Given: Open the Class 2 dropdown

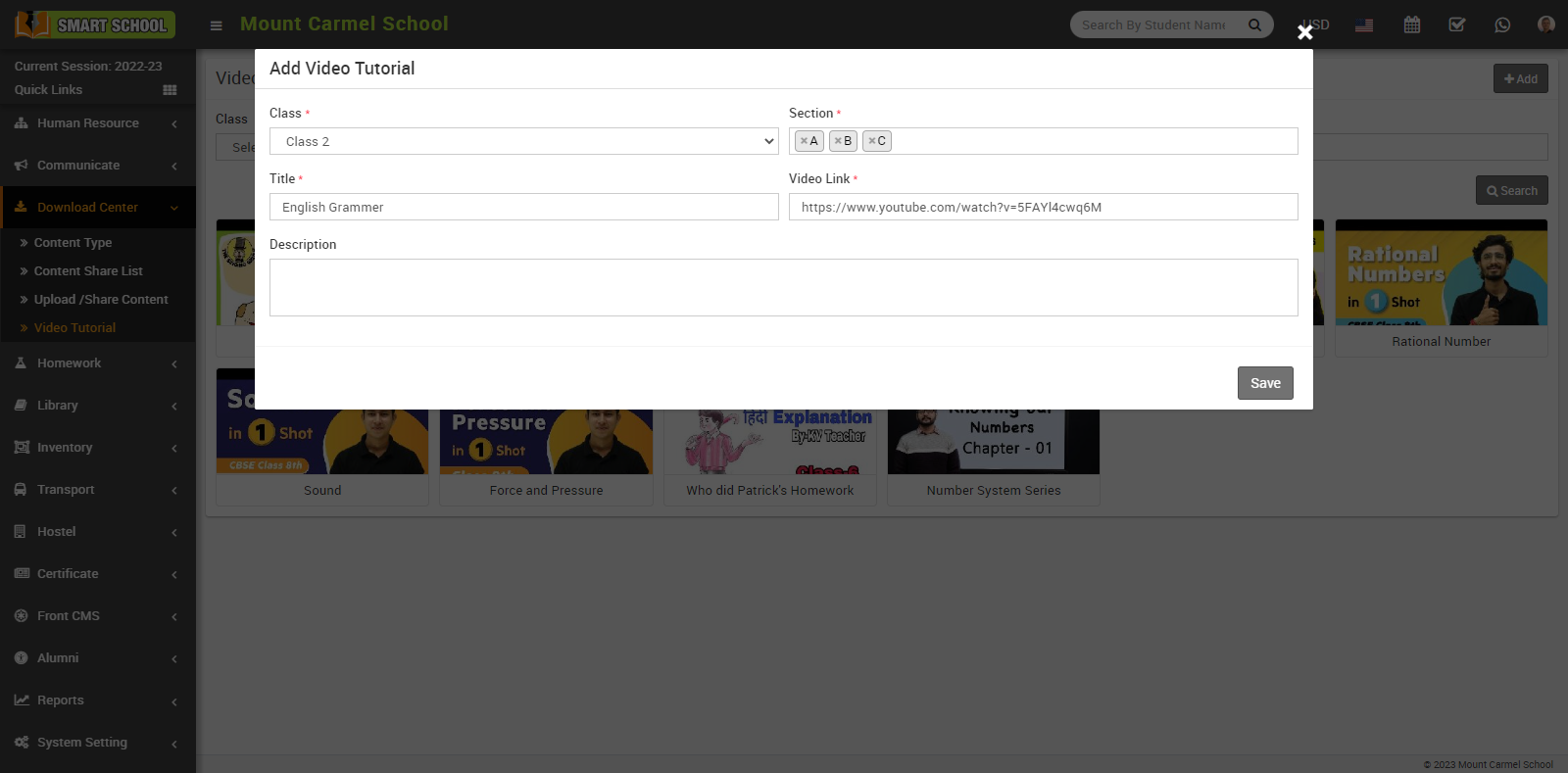Looking at the screenshot, I should pyautogui.click(x=524, y=141).
